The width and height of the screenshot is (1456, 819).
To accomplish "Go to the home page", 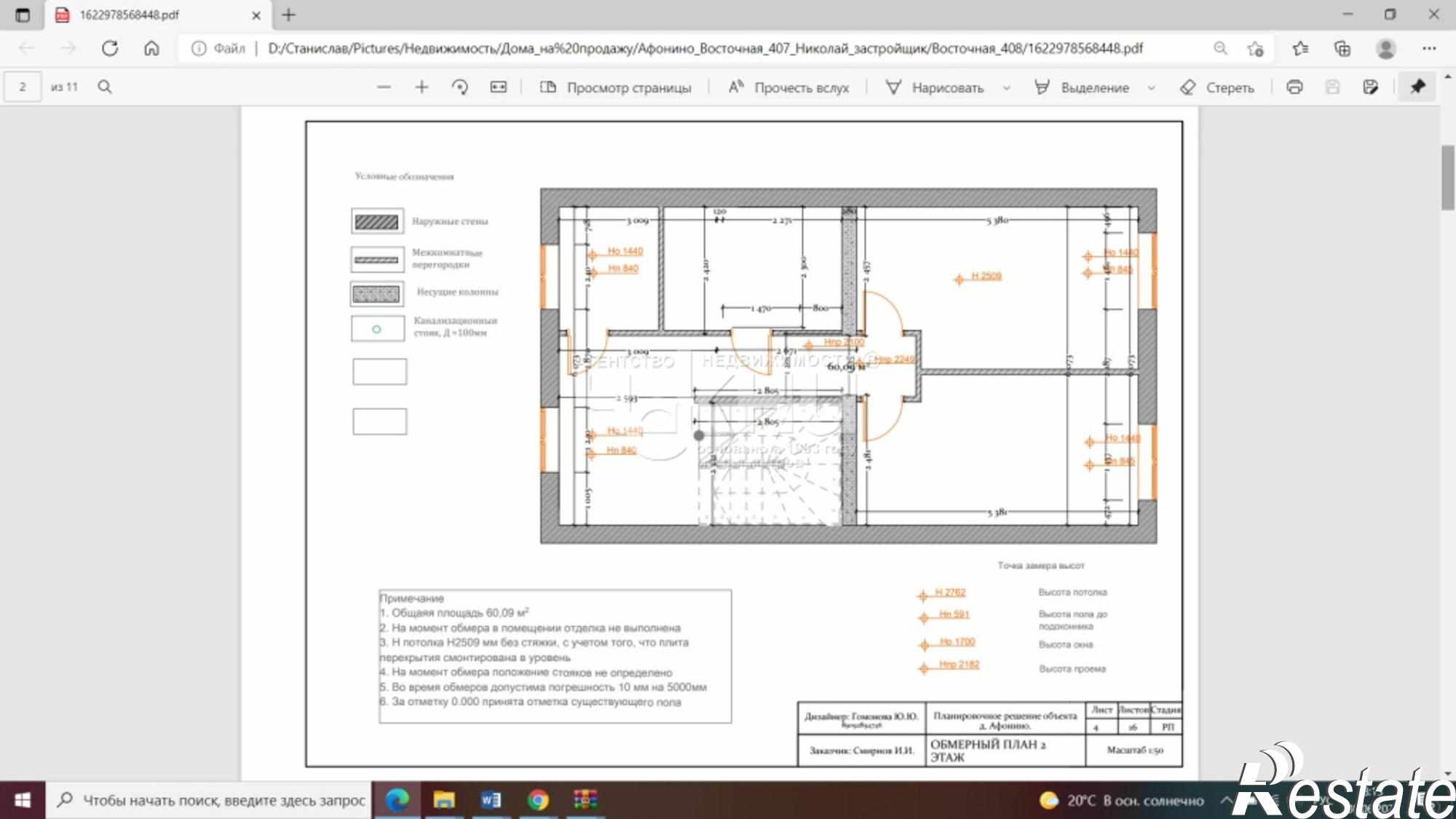I will [x=151, y=48].
